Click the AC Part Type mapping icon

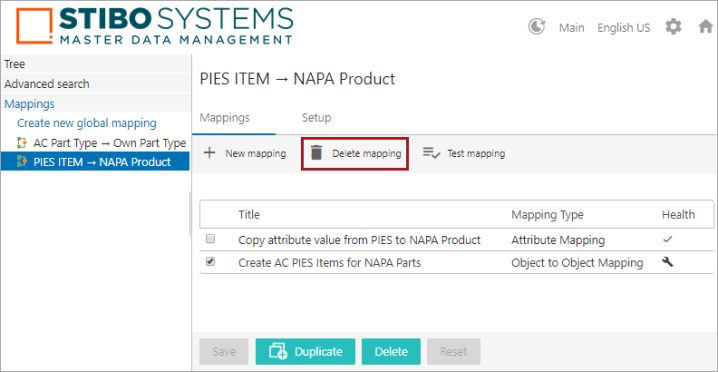point(22,143)
